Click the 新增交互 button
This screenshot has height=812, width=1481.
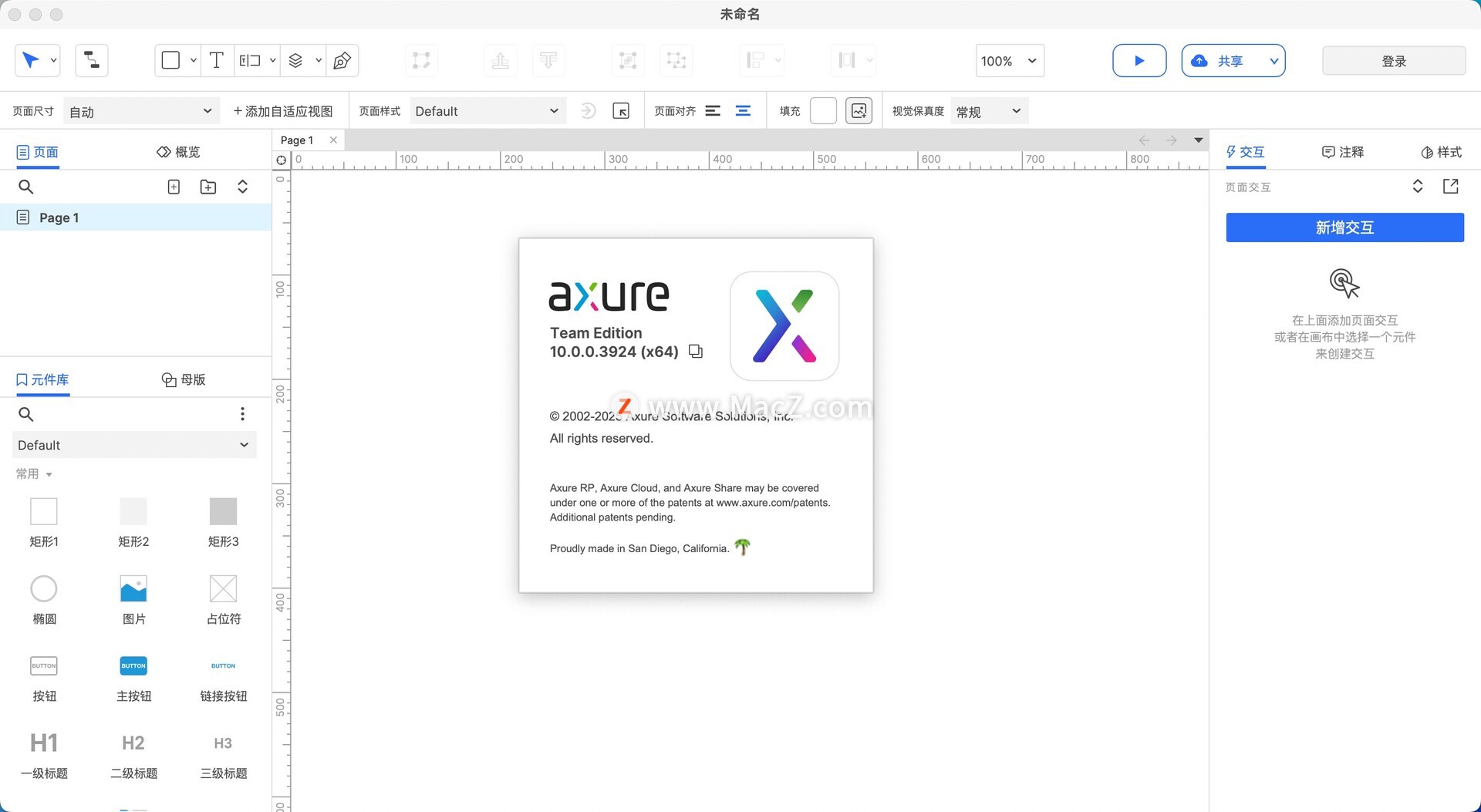tap(1344, 227)
